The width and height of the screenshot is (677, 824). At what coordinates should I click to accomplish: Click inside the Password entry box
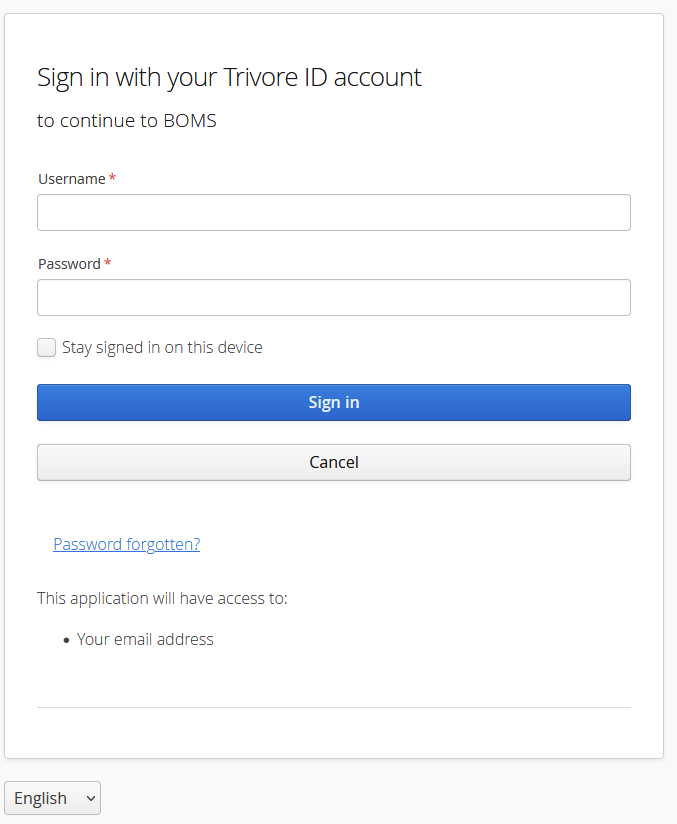click(334, 297)
